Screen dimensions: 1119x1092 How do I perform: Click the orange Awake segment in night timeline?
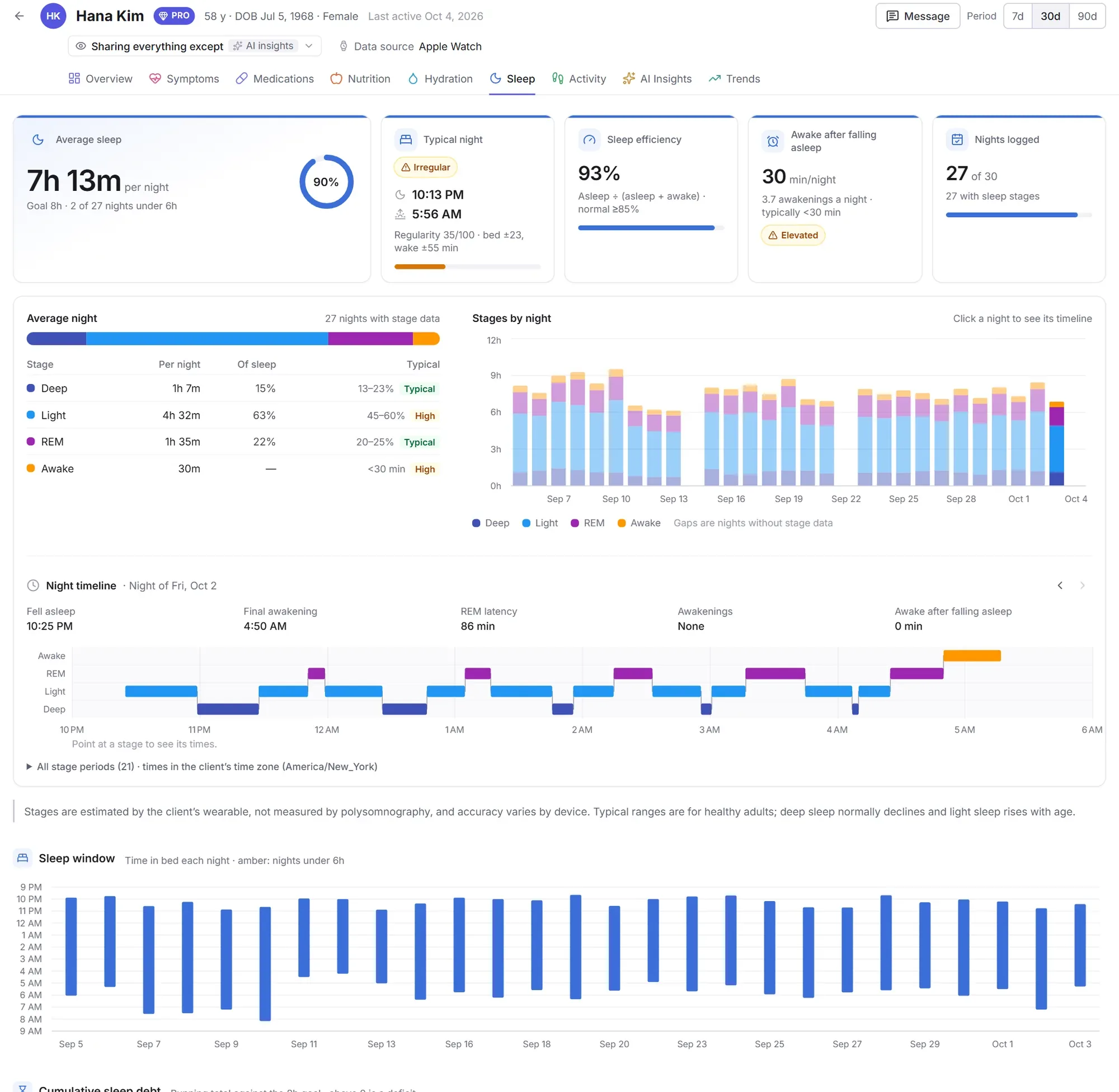click(972, 655)
